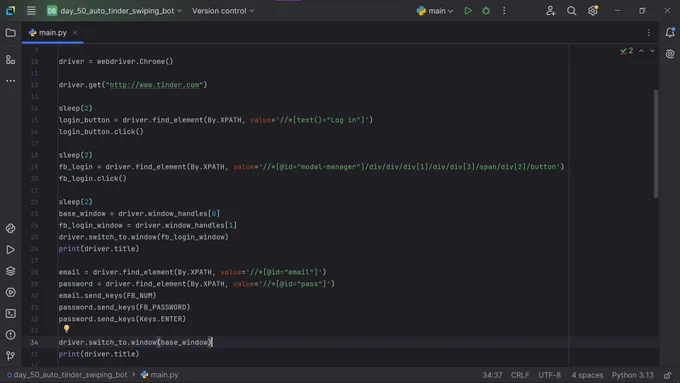Open Python Packages tool window

(x=10, y=229)
